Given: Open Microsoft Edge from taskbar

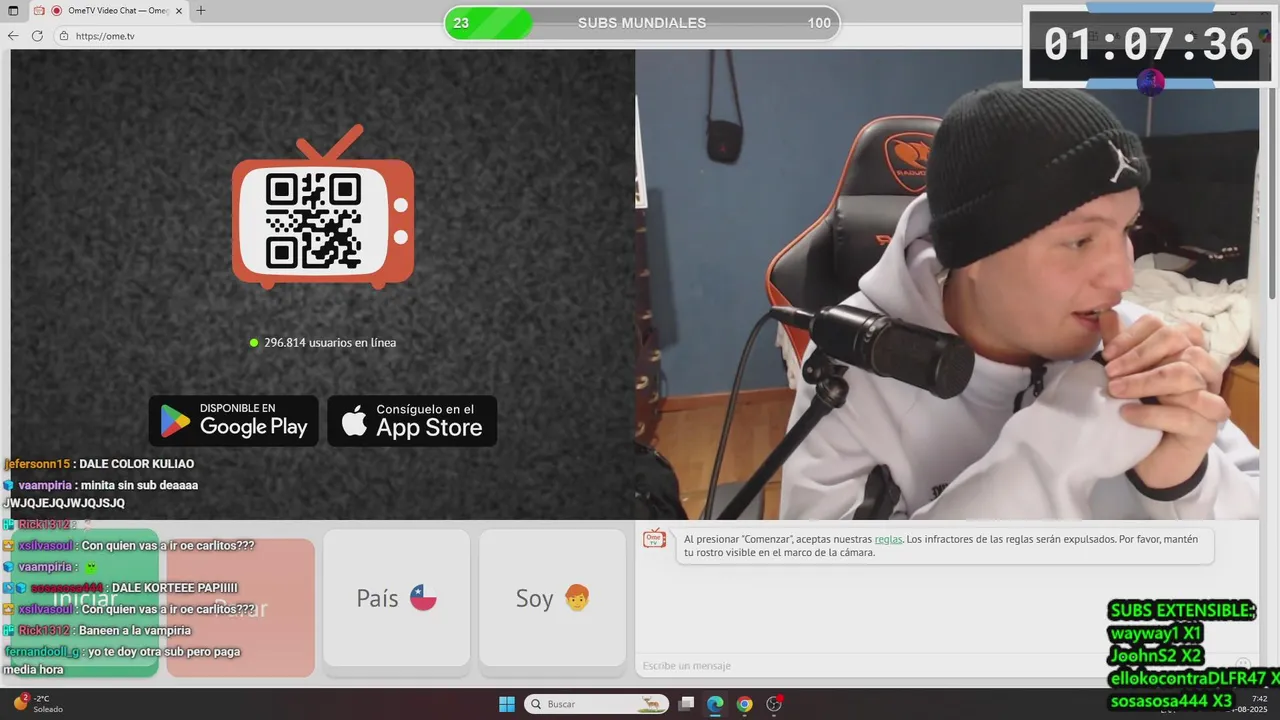Looking at the screenshot, I should pos(715,704).
